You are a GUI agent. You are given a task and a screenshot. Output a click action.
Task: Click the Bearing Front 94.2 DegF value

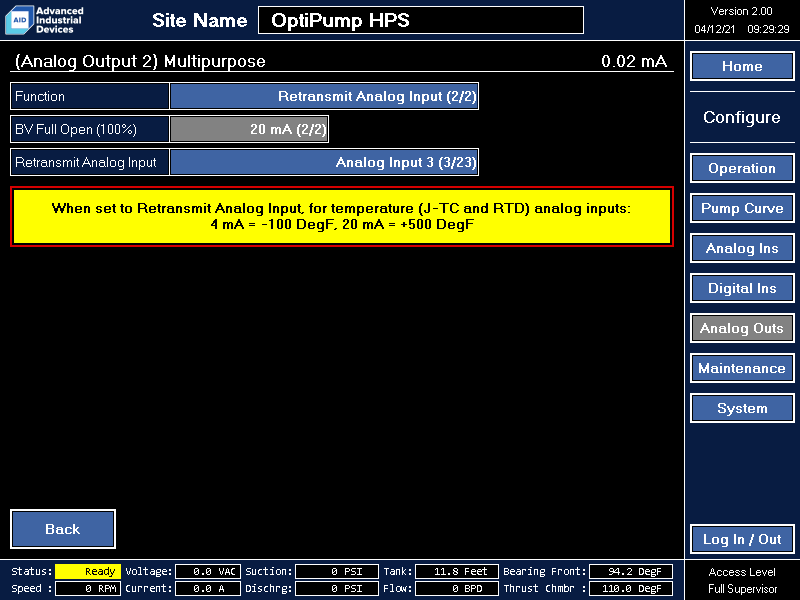click(631, 571)
